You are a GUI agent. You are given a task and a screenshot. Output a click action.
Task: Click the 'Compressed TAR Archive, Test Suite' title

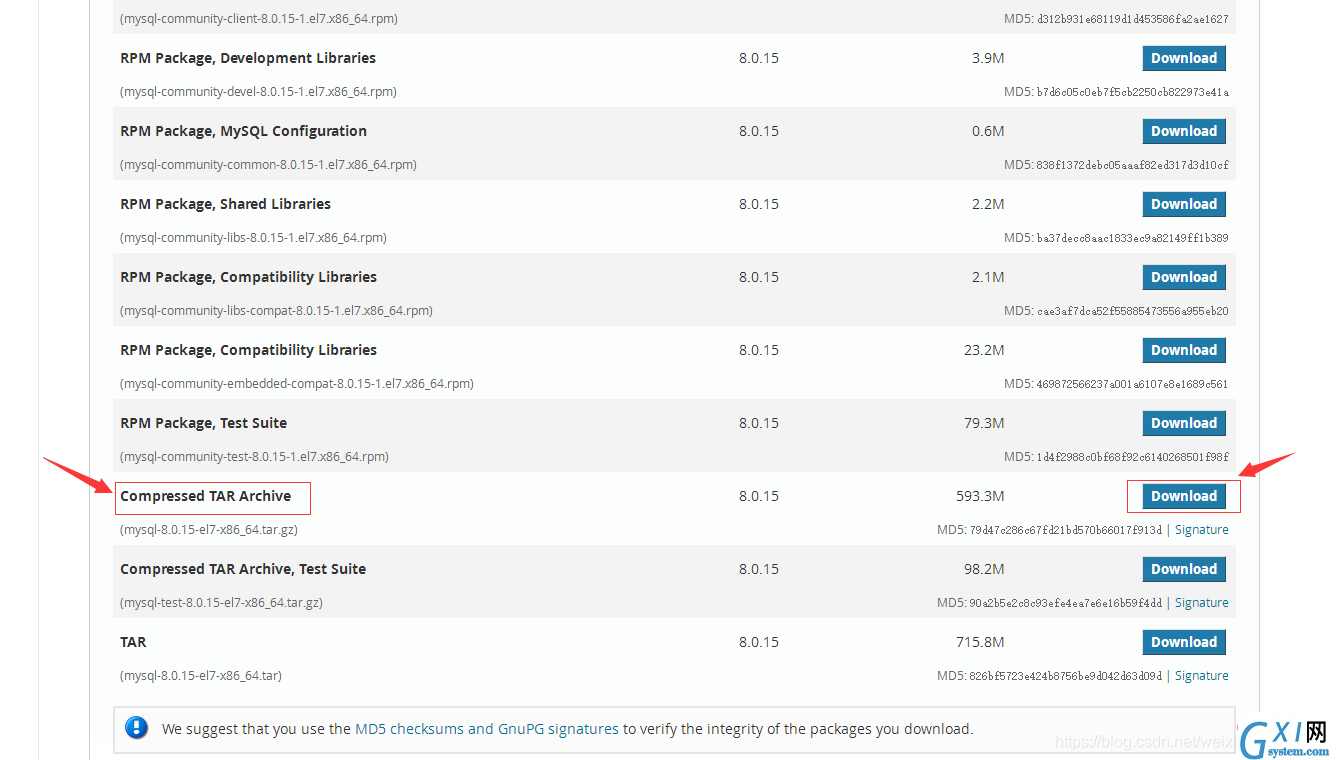(x=243, y=569)
